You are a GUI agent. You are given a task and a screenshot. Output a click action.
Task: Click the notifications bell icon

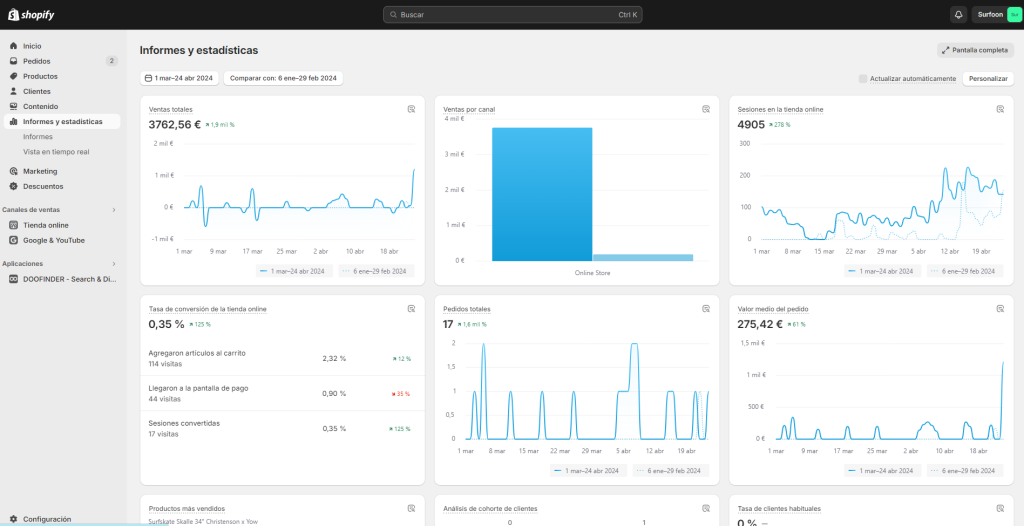point(958,15)
